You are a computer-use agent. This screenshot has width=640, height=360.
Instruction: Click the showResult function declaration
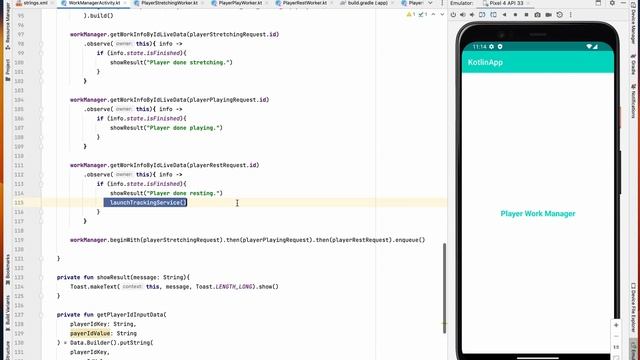pos(123,277)
